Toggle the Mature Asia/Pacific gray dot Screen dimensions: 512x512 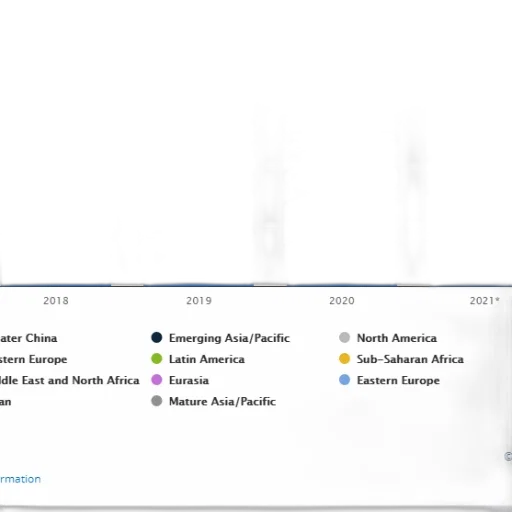coord(157,401)
